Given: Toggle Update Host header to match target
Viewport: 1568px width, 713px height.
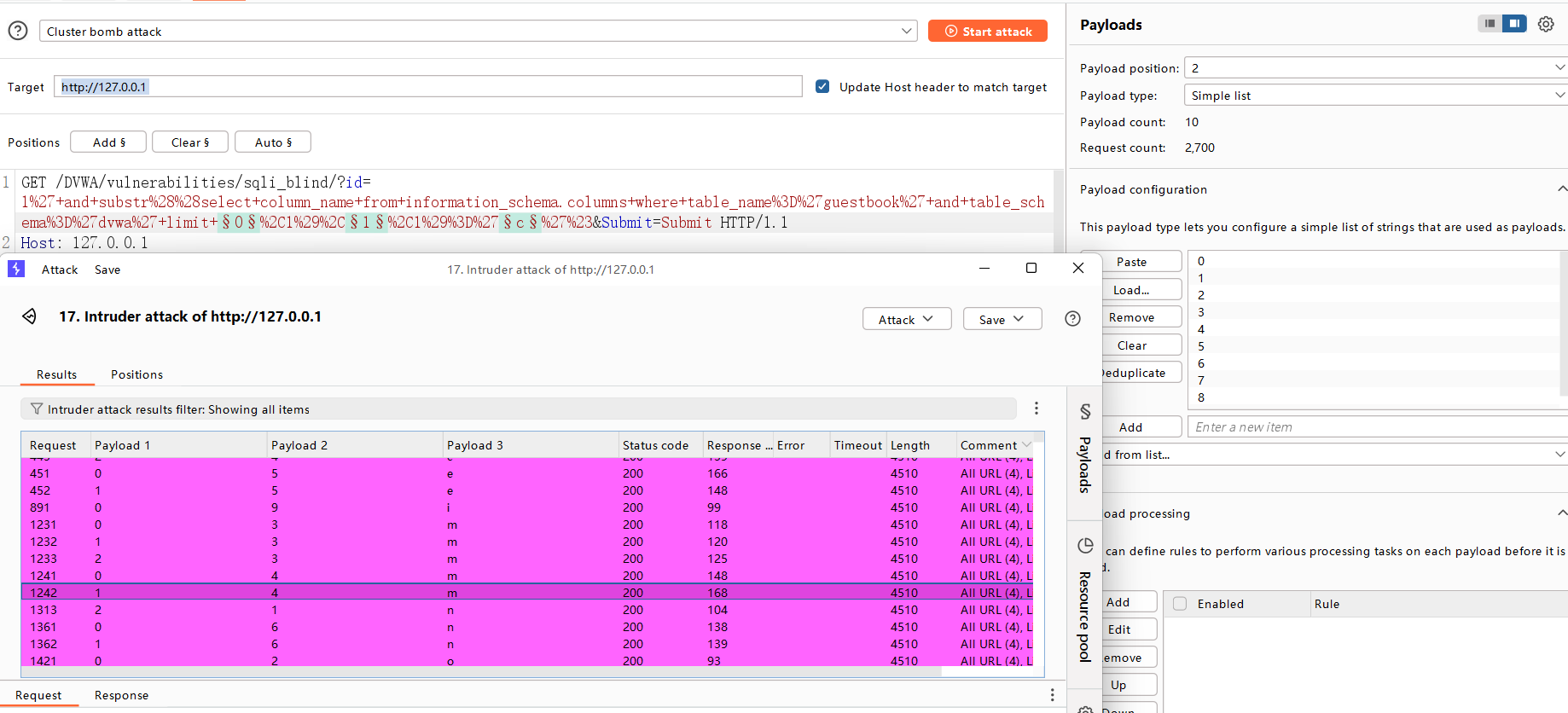Looking at the screenshot, I should pyautogui.click(x=822, y=86).
